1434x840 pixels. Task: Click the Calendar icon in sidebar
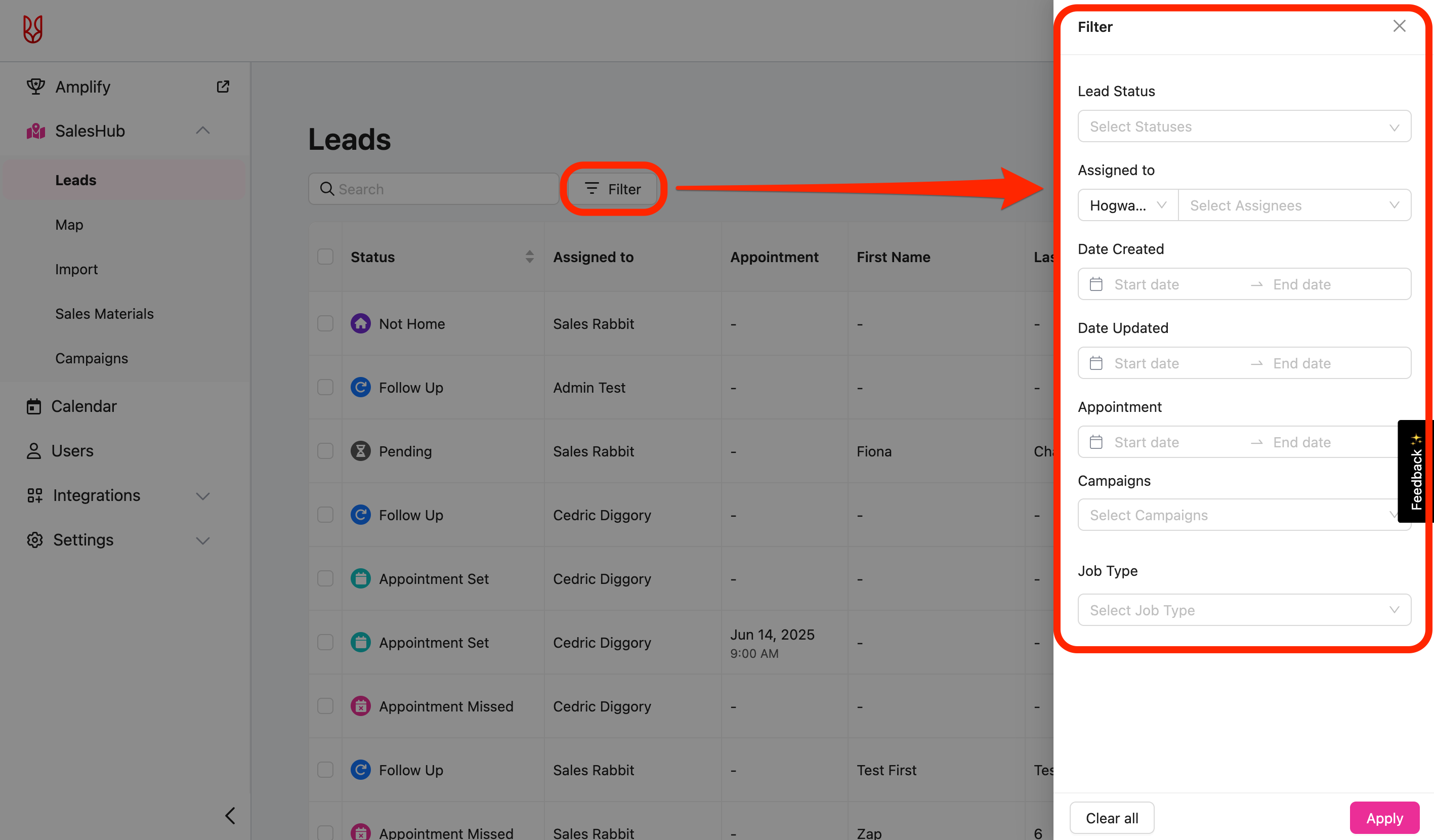click(33, 406)
